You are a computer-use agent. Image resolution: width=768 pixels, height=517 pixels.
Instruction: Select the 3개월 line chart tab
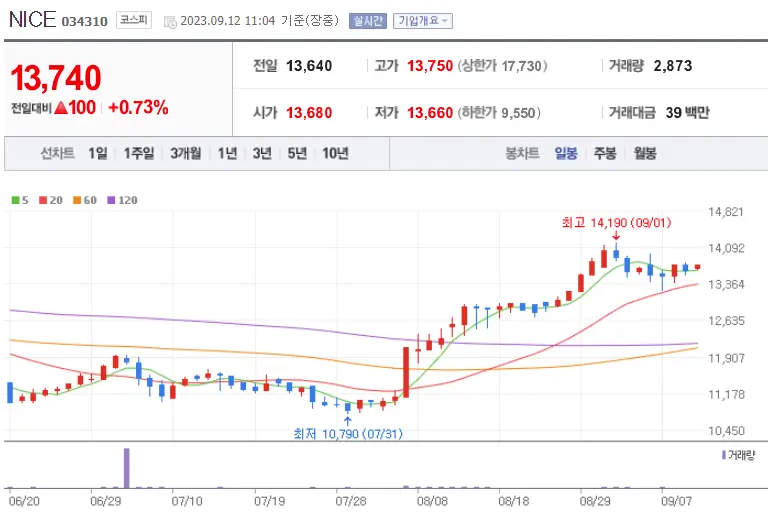186,154
